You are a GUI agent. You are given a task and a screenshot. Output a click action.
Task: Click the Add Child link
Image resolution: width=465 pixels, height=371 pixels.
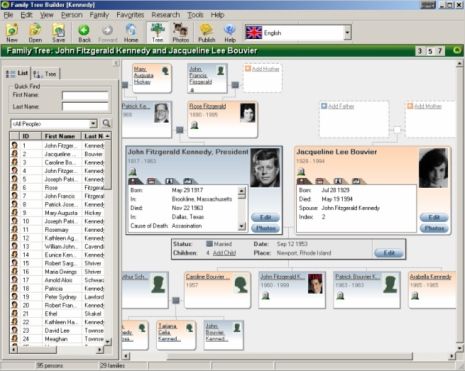pyautogui.click(x=224, y=253)
